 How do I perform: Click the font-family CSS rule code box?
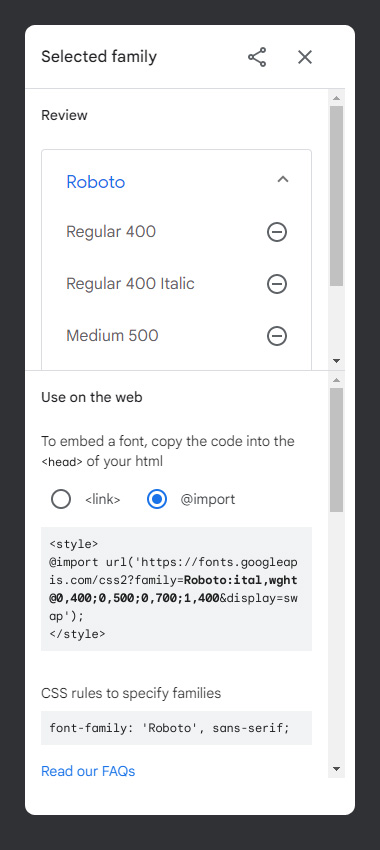tap(176, 727)
